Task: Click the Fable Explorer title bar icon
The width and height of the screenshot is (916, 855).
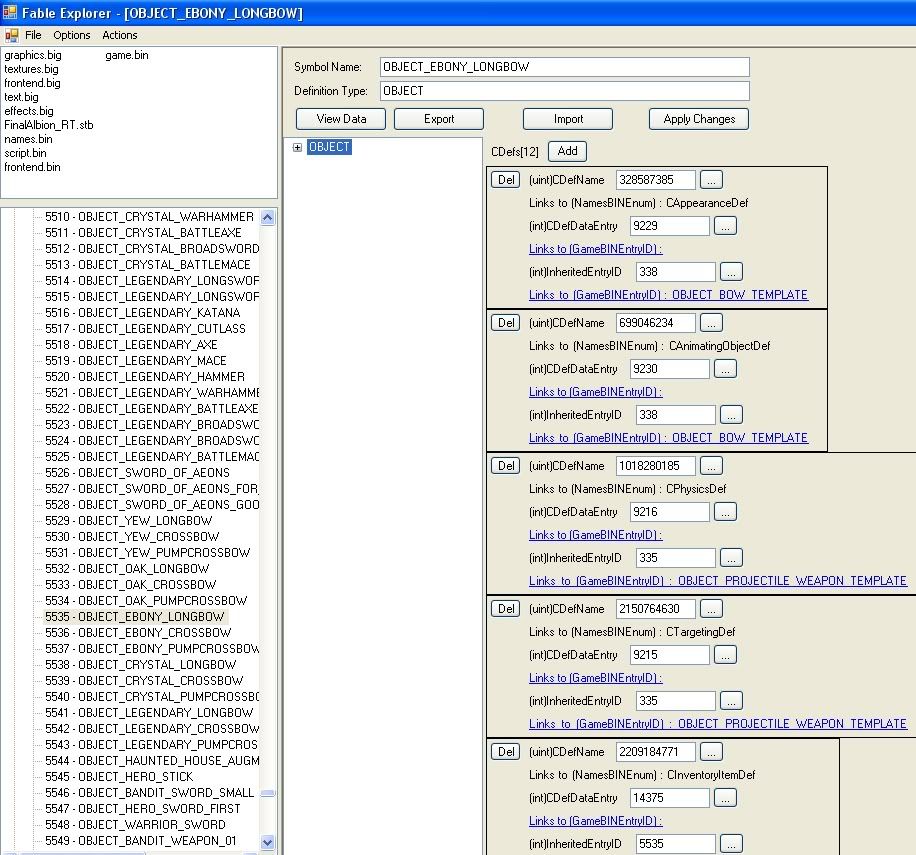Action: 10,12
